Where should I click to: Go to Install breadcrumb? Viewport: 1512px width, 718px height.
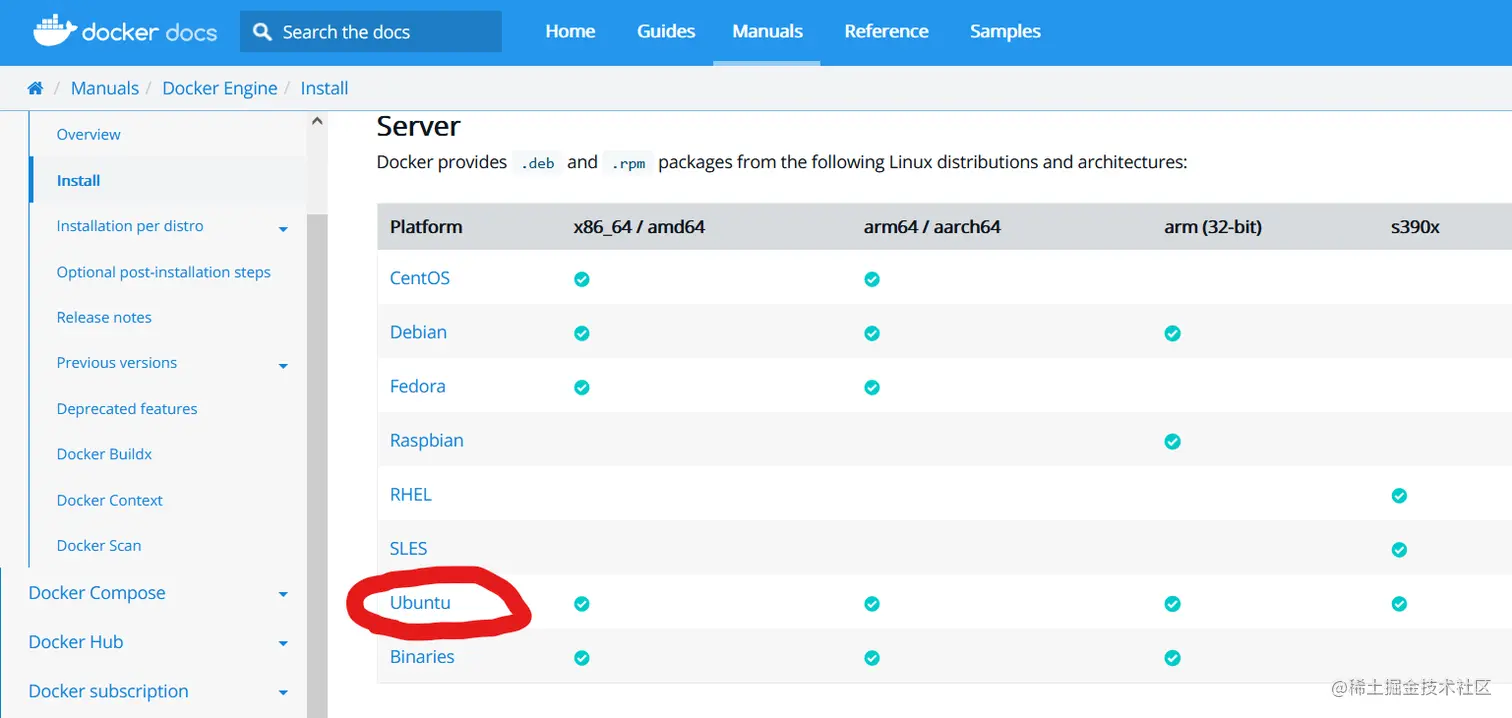click(x=324, y=88)
